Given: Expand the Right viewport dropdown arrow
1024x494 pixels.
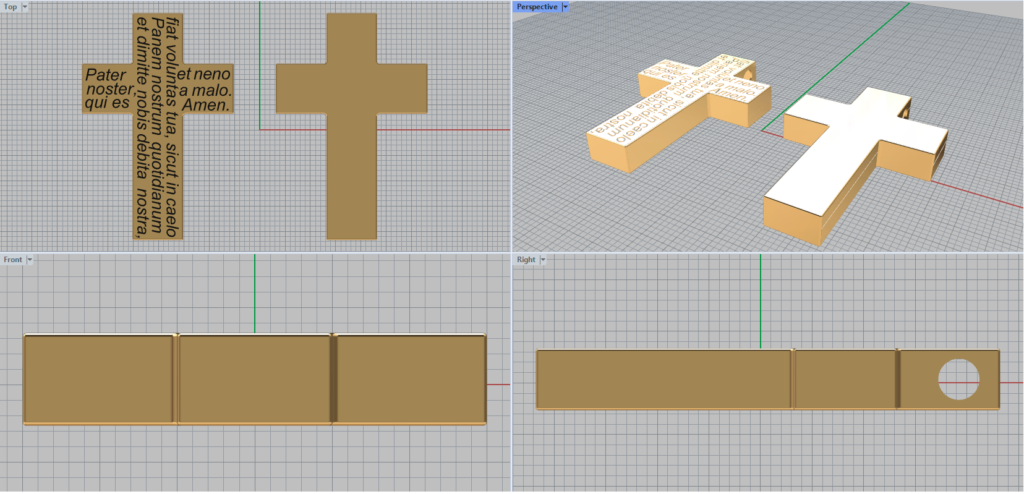Looking at the screenshot, I should tap(544, 259).
